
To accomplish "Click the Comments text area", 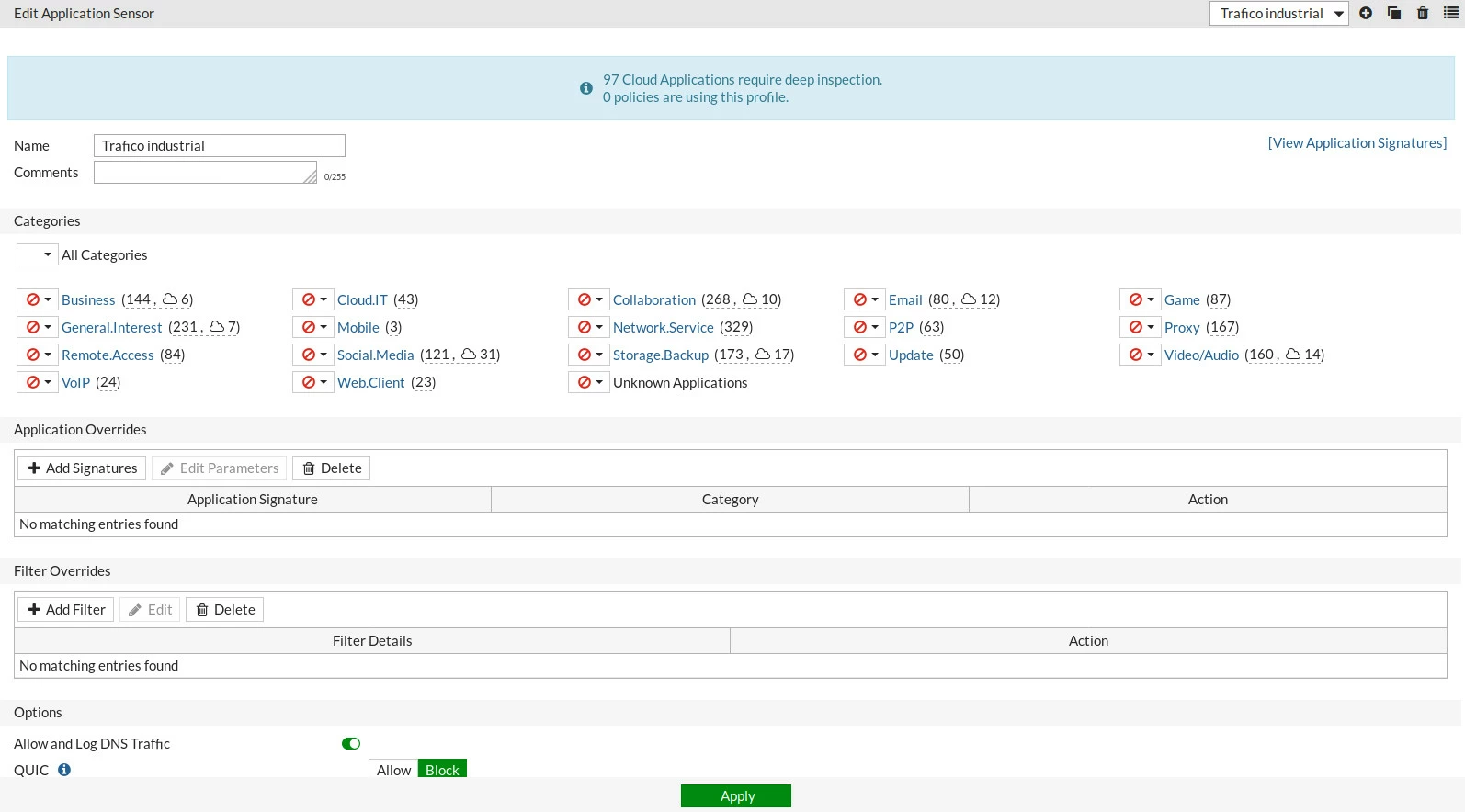I will 205,173.
